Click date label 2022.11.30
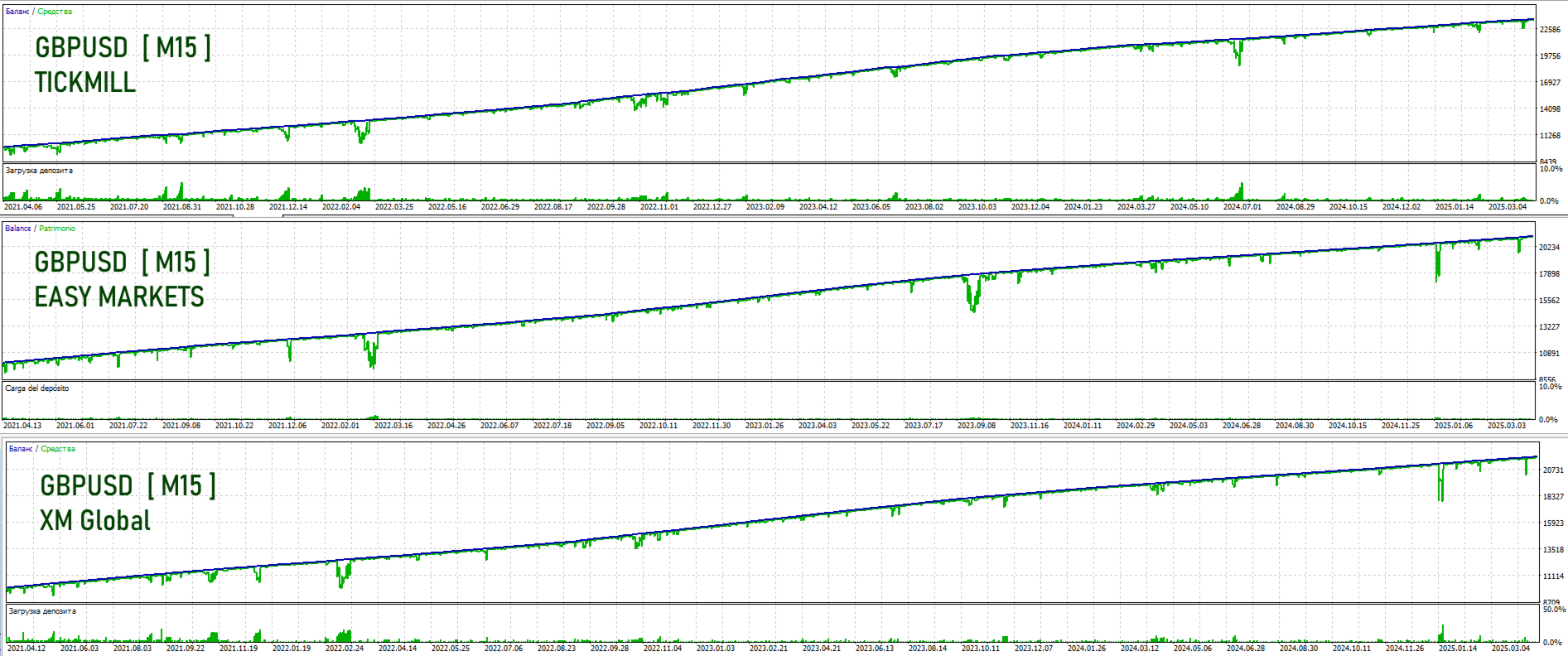 712,426
